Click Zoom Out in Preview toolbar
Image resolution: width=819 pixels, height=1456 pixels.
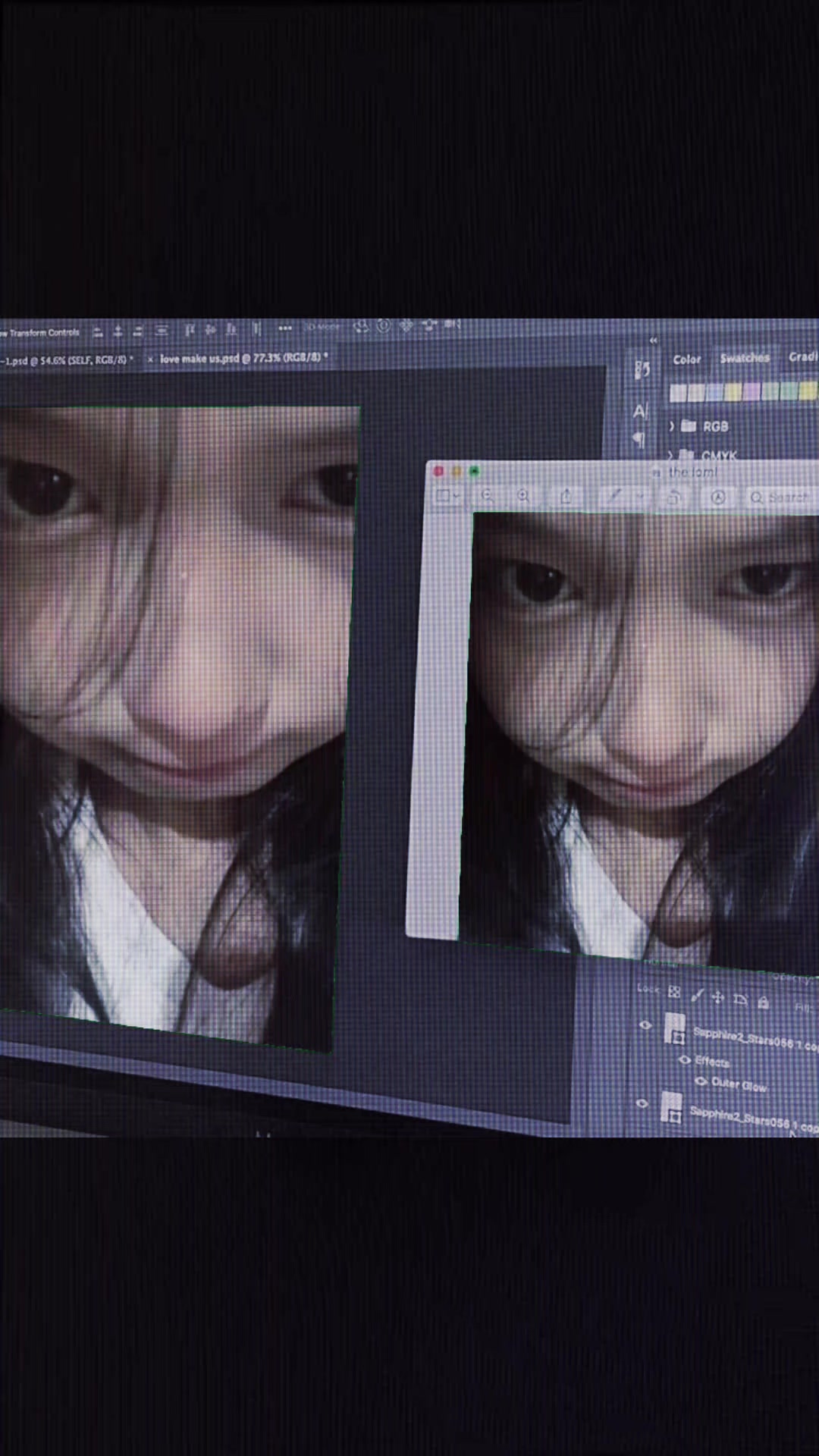[x=487, y=496]
